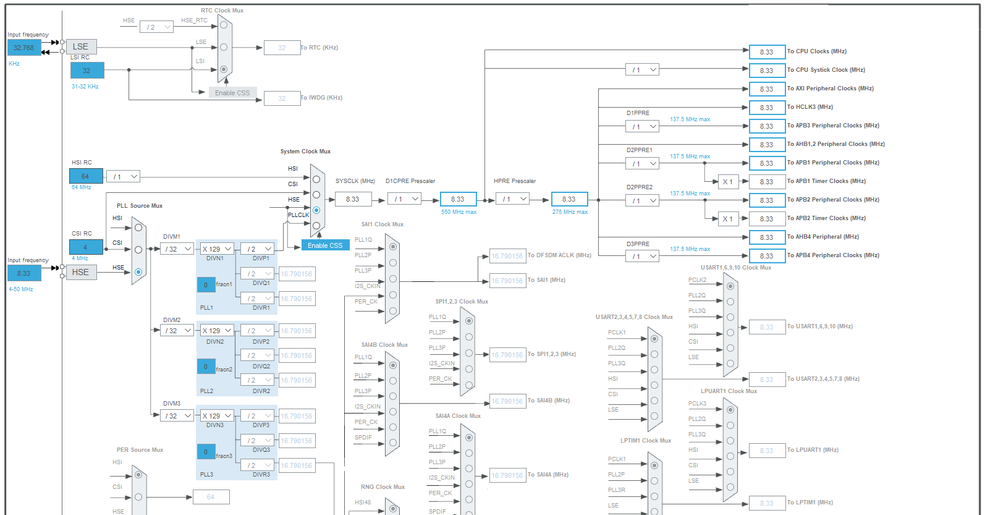Select PLLCLK in System Clock Mux
The height and width of the screenshot is (515, 998).
coord(316,225)
